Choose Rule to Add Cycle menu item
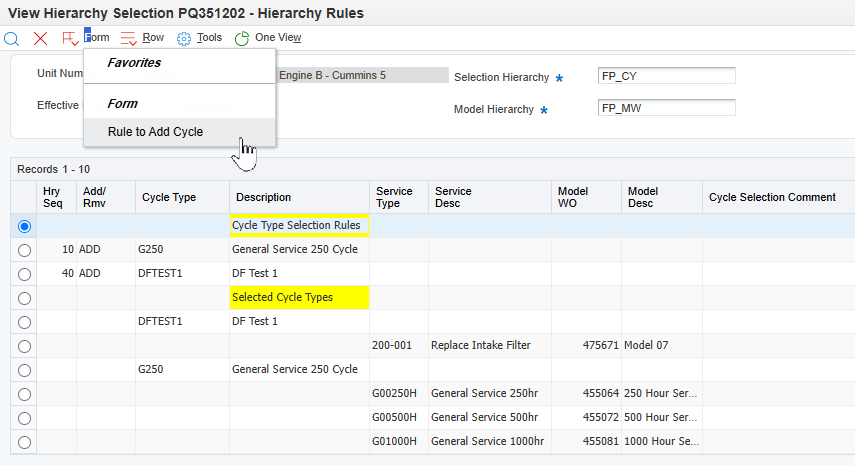The image size is (855, 465). point(155,132)
